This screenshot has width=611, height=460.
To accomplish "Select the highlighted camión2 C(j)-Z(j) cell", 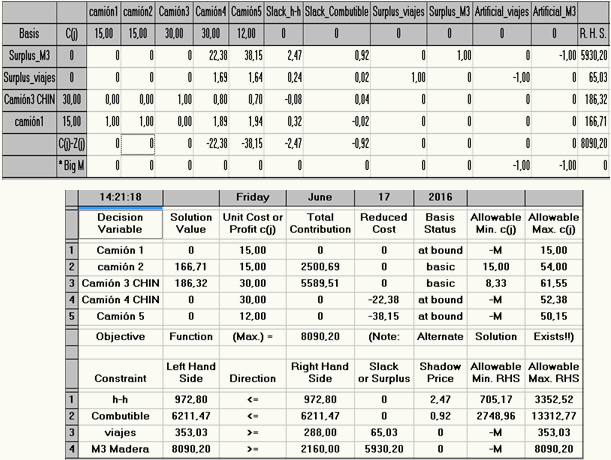I will 138,144.
